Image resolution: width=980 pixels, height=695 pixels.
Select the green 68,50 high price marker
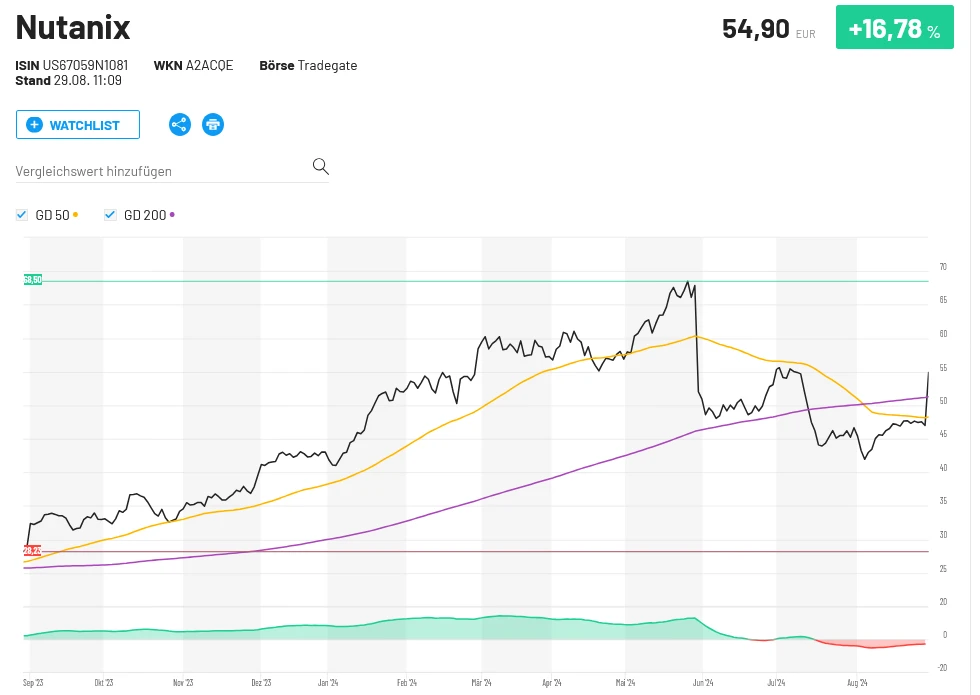click(33, 280)
